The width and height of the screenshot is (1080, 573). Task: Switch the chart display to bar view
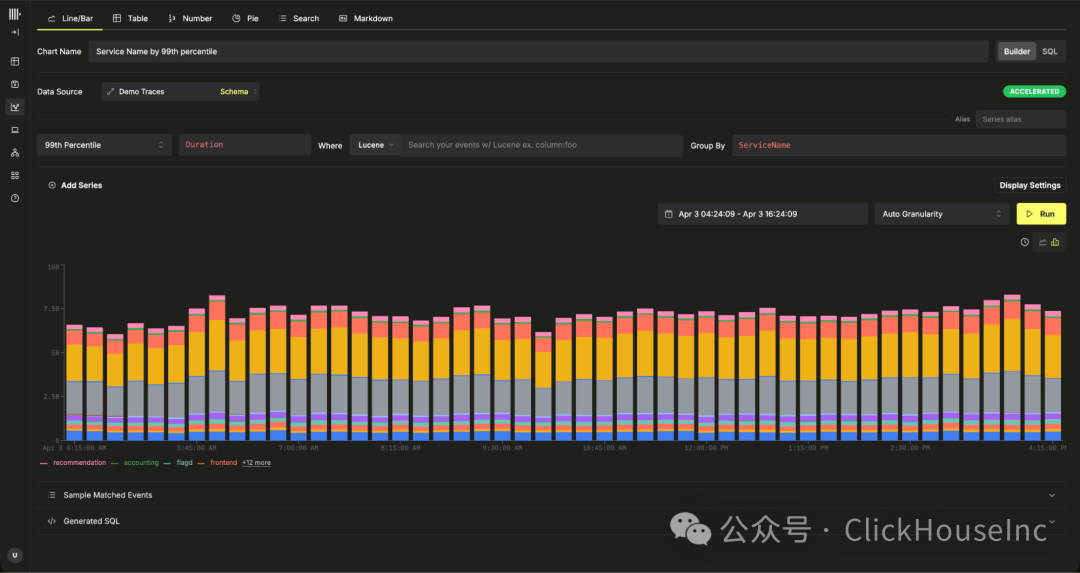point(1055,242)
